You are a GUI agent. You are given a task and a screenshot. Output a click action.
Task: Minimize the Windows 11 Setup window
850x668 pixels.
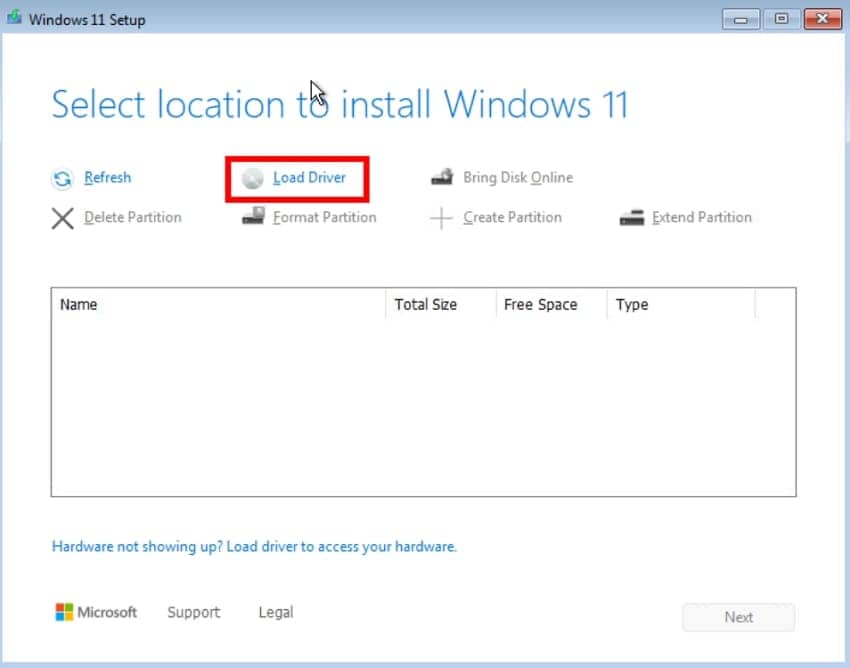pyautogui.click(x=740, y=20)
